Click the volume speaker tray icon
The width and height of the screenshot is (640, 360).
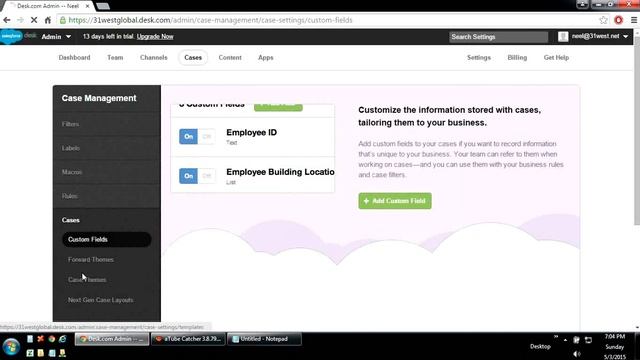click(576, 354)
